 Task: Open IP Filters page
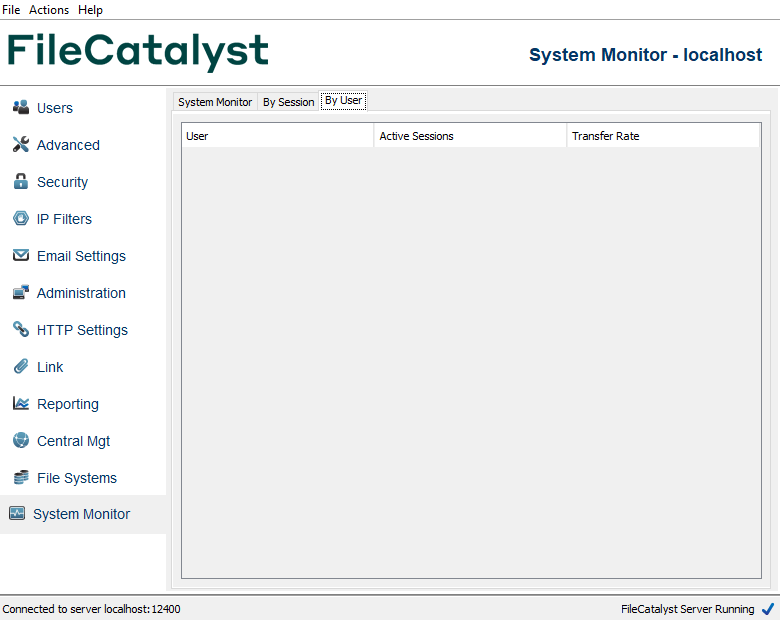point(64,219)
